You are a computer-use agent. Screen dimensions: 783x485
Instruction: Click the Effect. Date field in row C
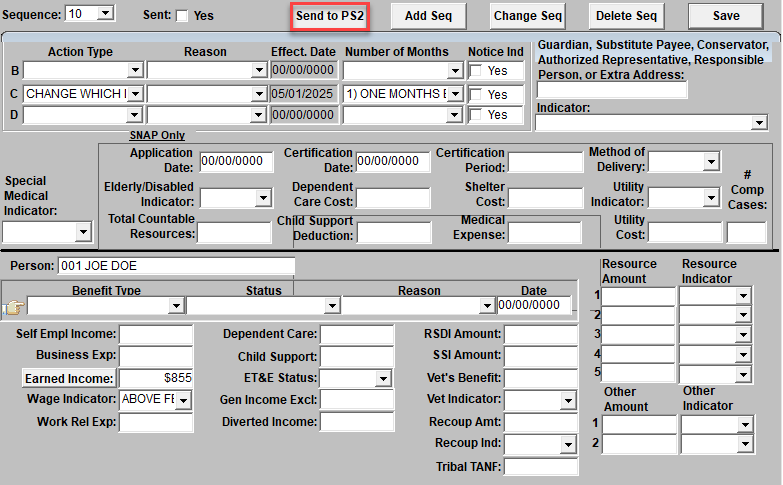click(x=303, y=93)
